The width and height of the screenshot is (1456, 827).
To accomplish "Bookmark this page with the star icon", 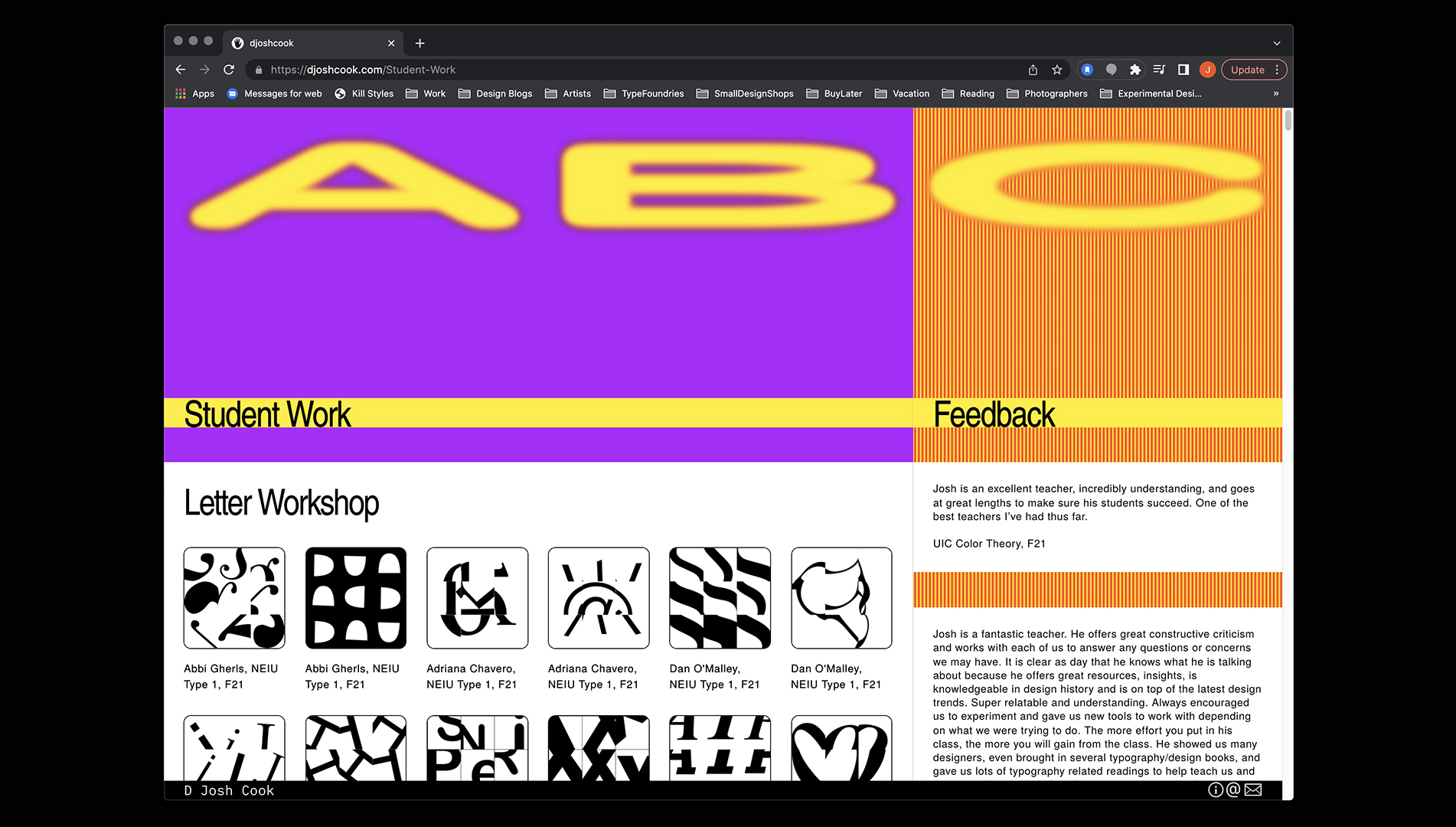I will pyautogui.click(x=1057, y=70).
